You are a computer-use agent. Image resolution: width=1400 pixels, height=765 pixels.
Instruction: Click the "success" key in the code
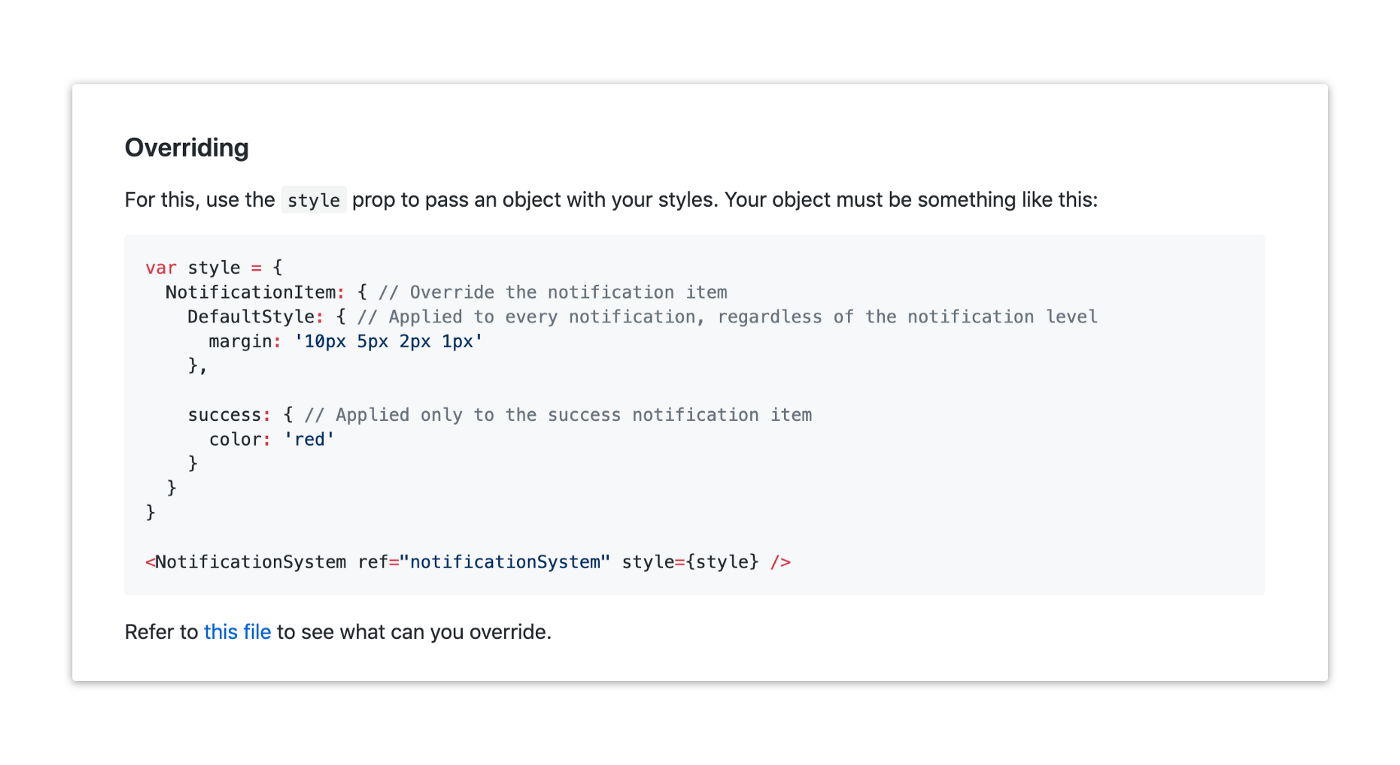click(x=224, y=414)
